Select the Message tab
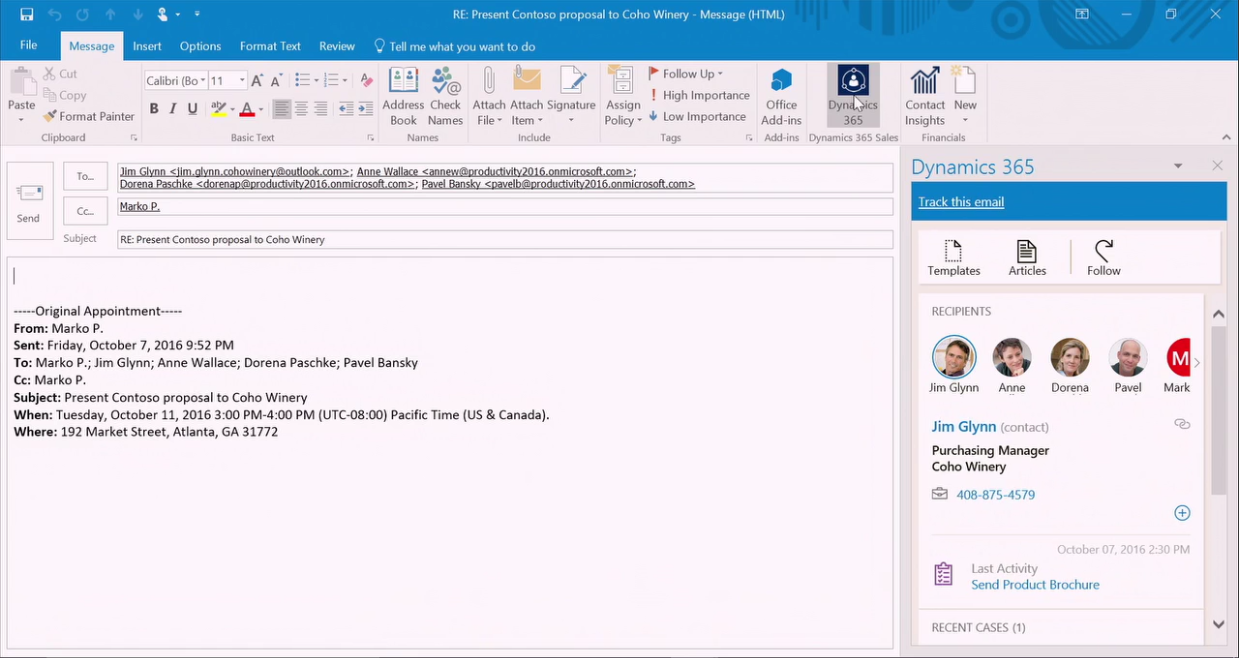This screenshot has width=1239, height=658. point(91,46)
